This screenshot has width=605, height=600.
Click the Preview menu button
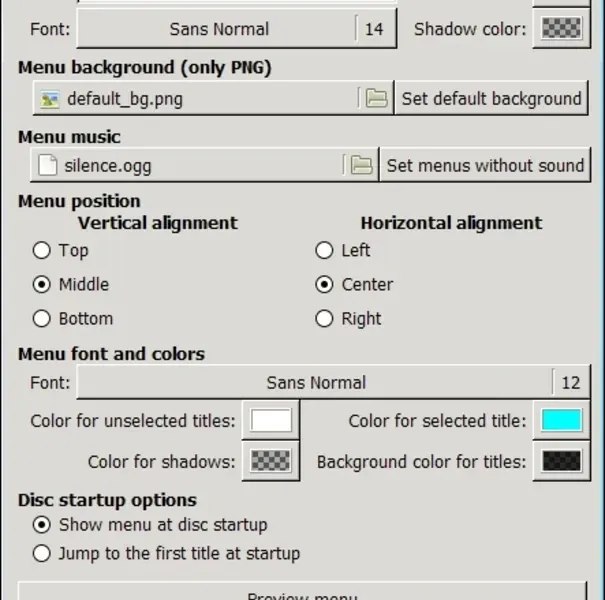[302, 591]
